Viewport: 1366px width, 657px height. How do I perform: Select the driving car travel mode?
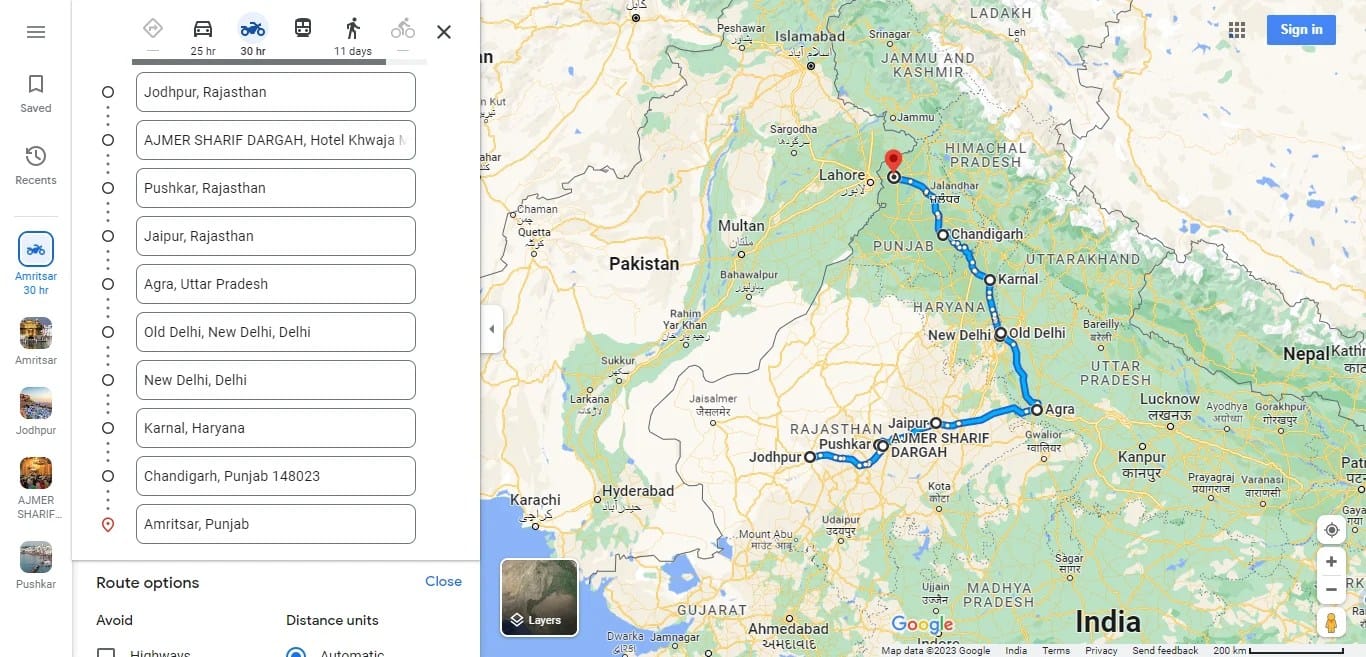203,36
